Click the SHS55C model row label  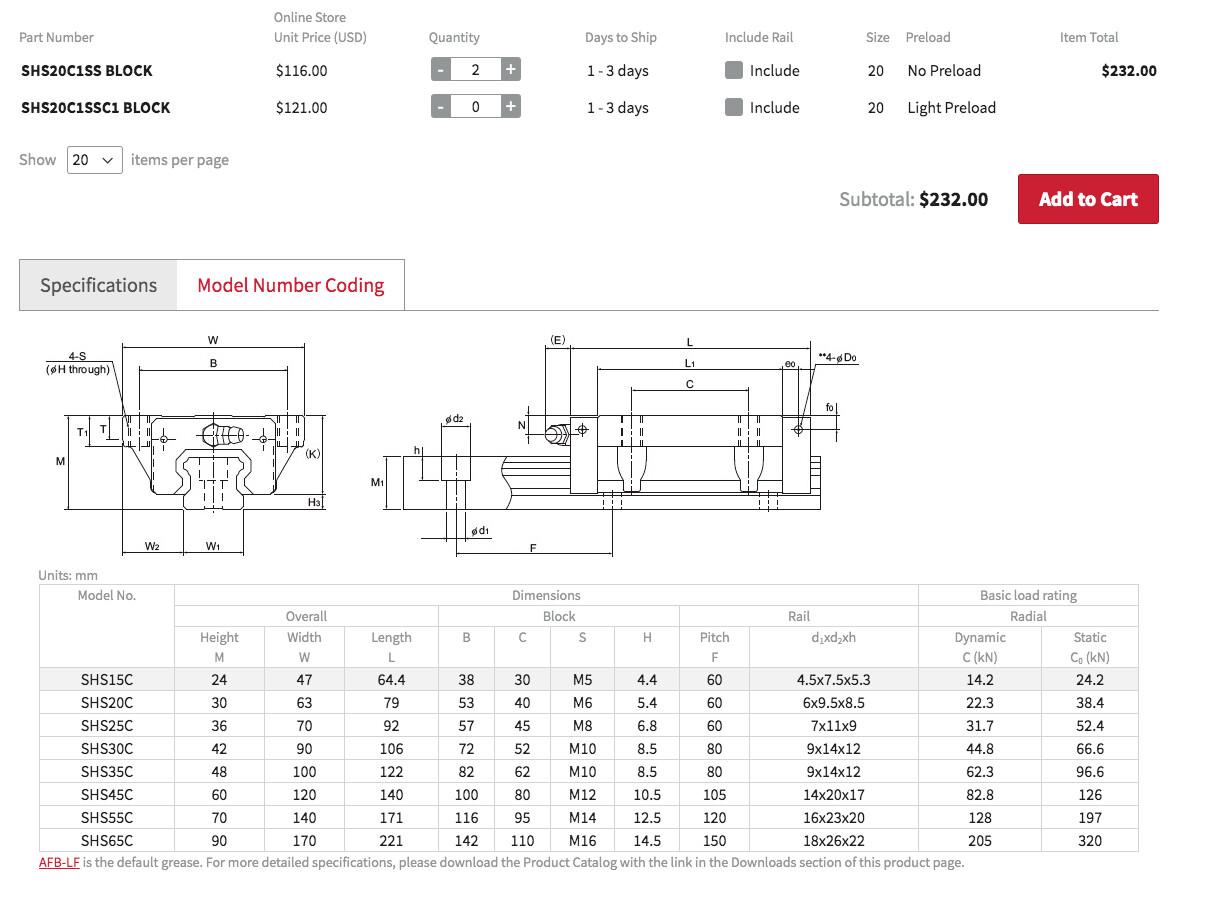(107, 818)
